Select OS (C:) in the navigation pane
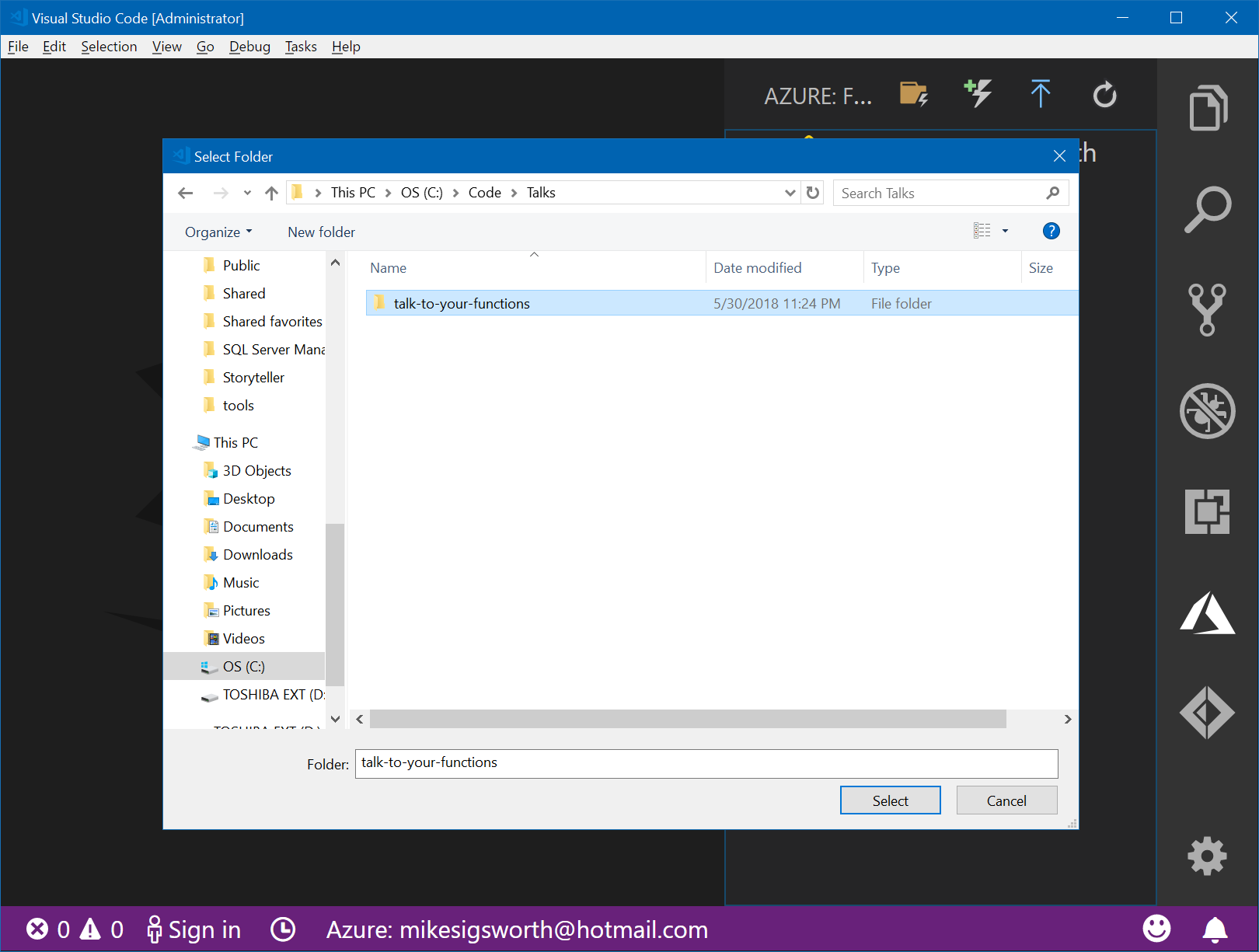This screenshot has height=952, width=1259. click(244, 666)
